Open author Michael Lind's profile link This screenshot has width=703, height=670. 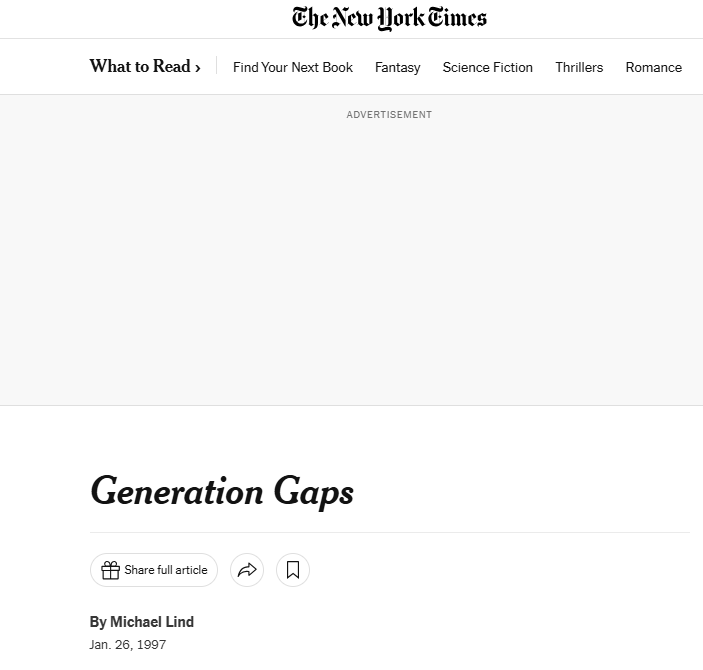(x=152, y=622)
